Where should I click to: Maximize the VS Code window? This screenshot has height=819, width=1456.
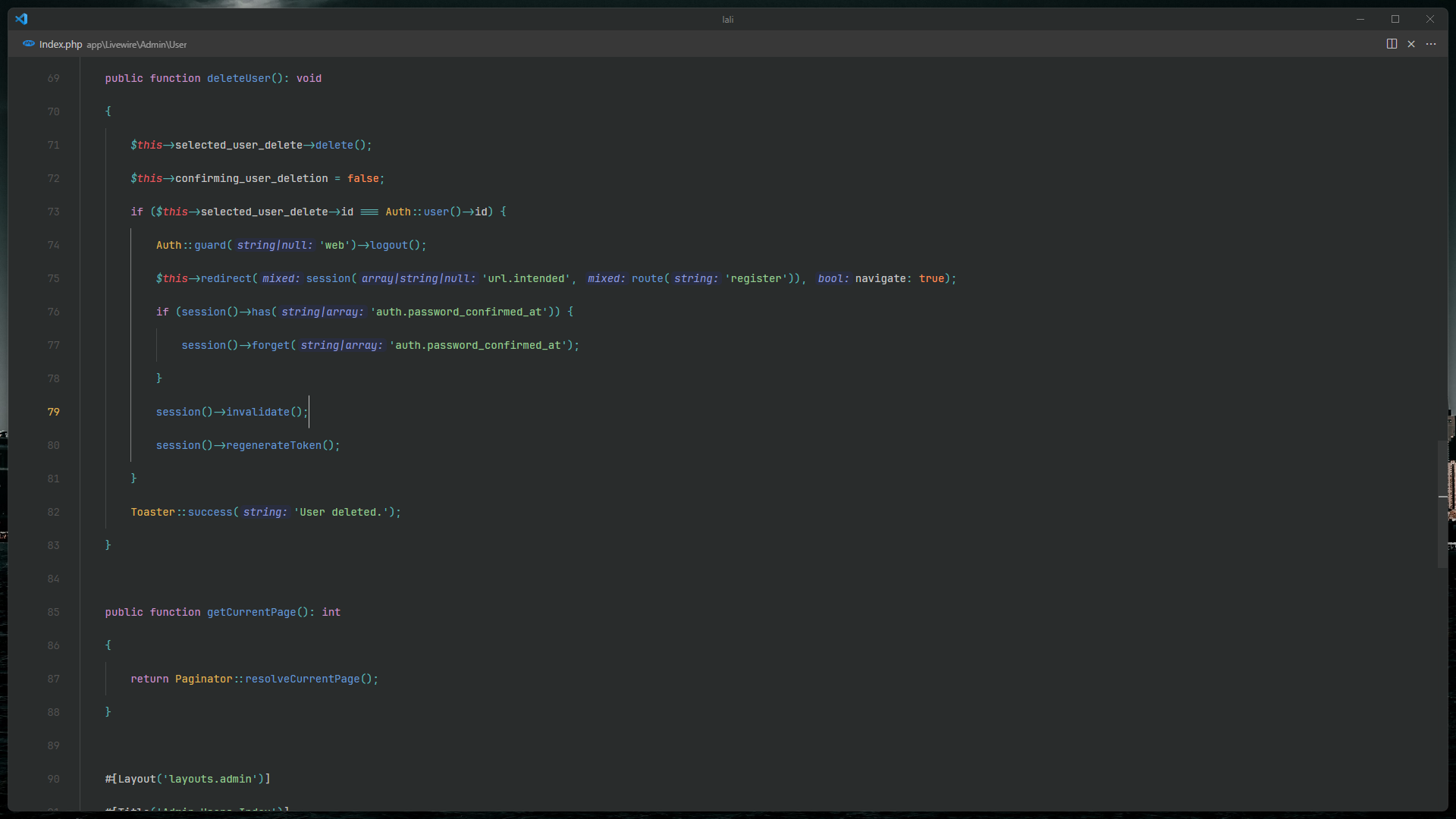(1395, 19)
